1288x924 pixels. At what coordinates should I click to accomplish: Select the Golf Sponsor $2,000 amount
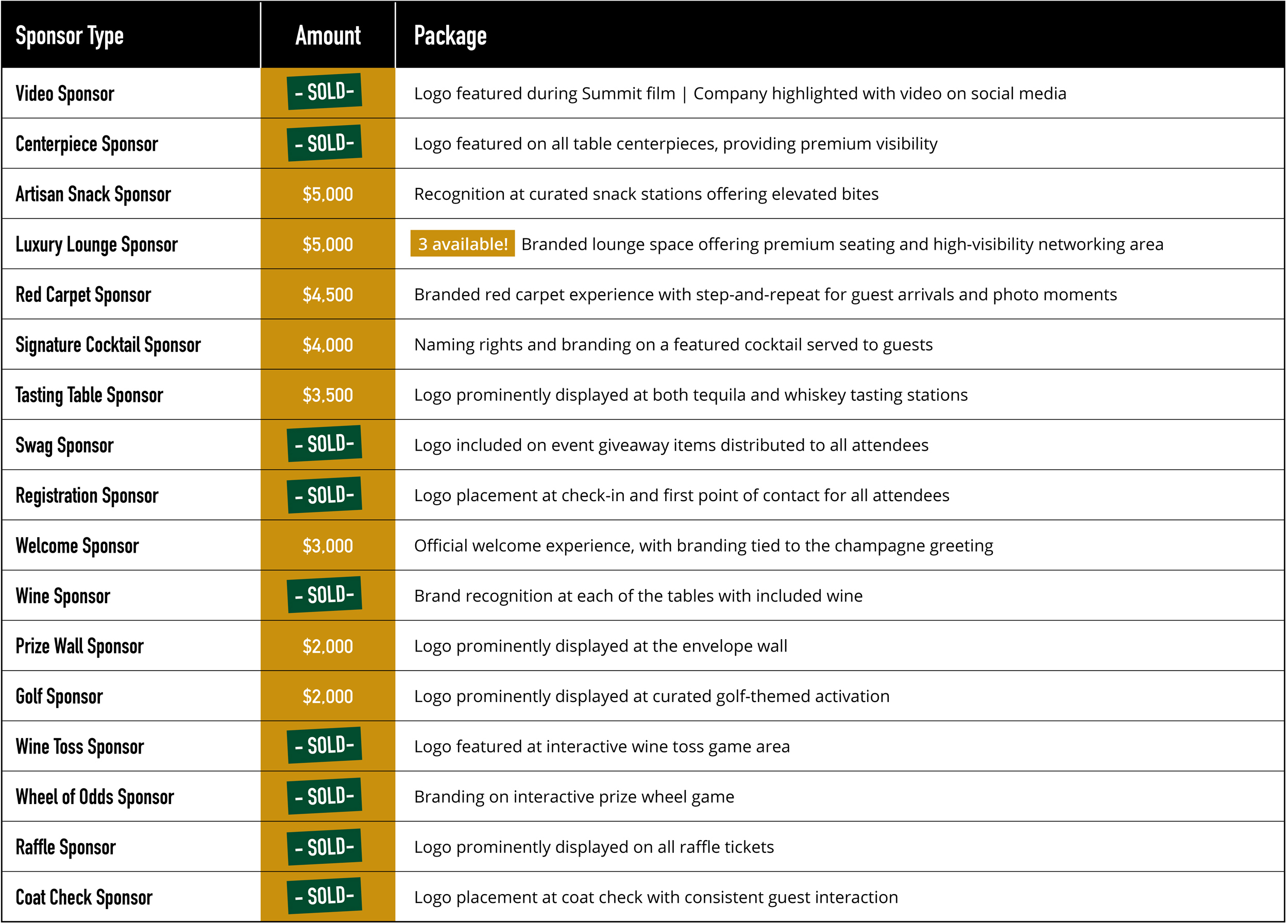point(328,696)
